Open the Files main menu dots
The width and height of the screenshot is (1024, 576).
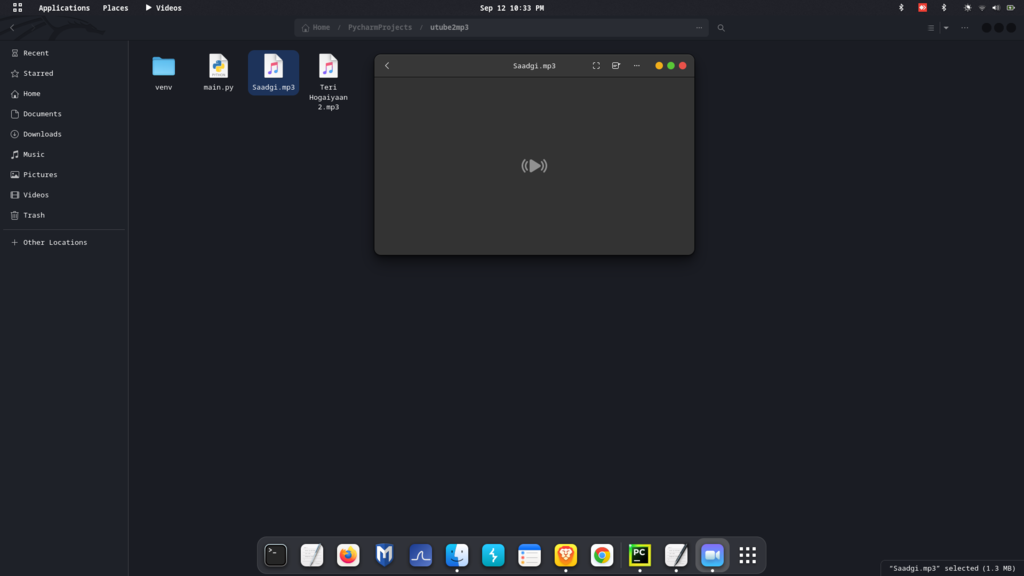(965, 28)
